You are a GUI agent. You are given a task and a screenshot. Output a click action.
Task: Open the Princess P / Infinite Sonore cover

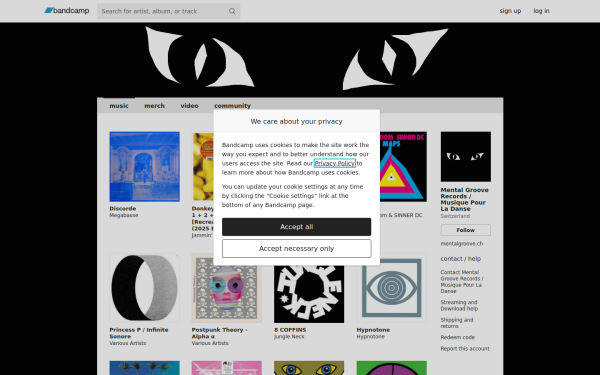coord(144,288)
